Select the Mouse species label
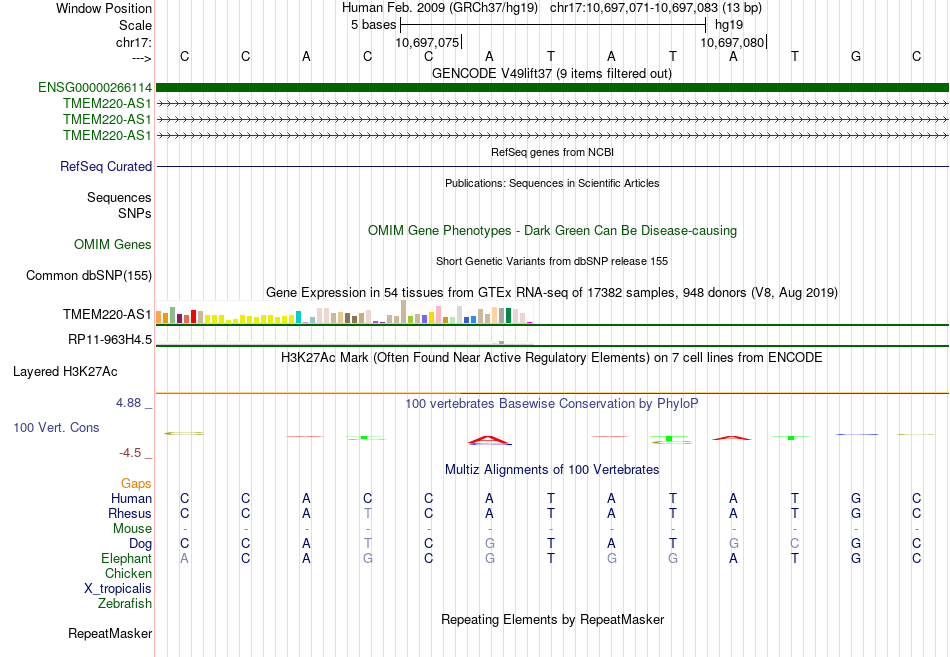The image size is (950, 657). click(132, 529)
